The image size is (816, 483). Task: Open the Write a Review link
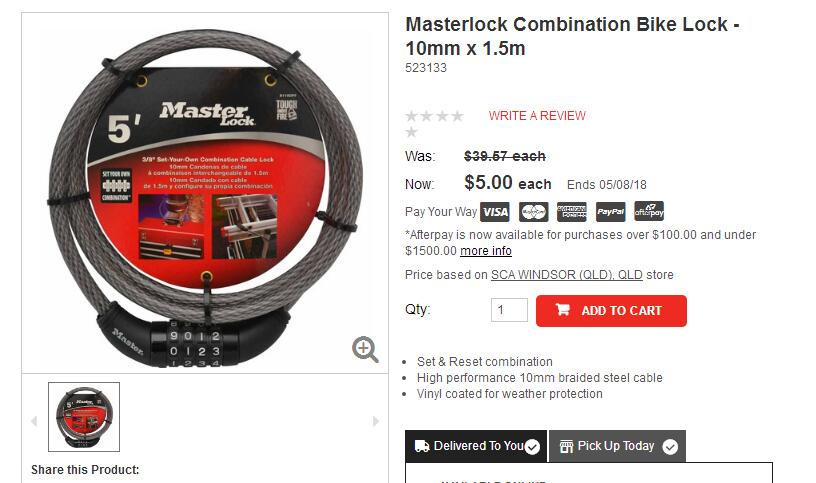pyautogui.click(x=537, y=116)
